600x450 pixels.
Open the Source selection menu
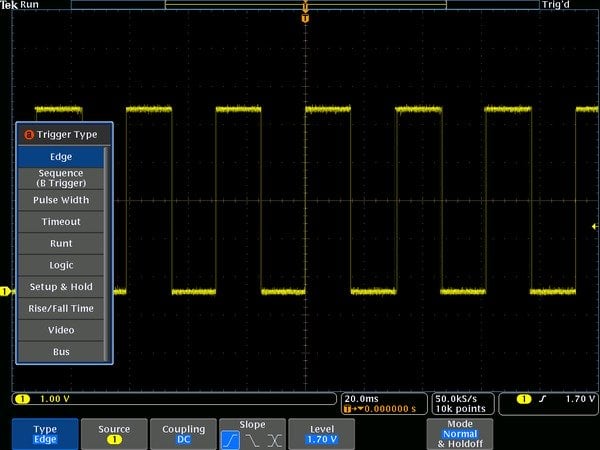click(x=114, y=433)
